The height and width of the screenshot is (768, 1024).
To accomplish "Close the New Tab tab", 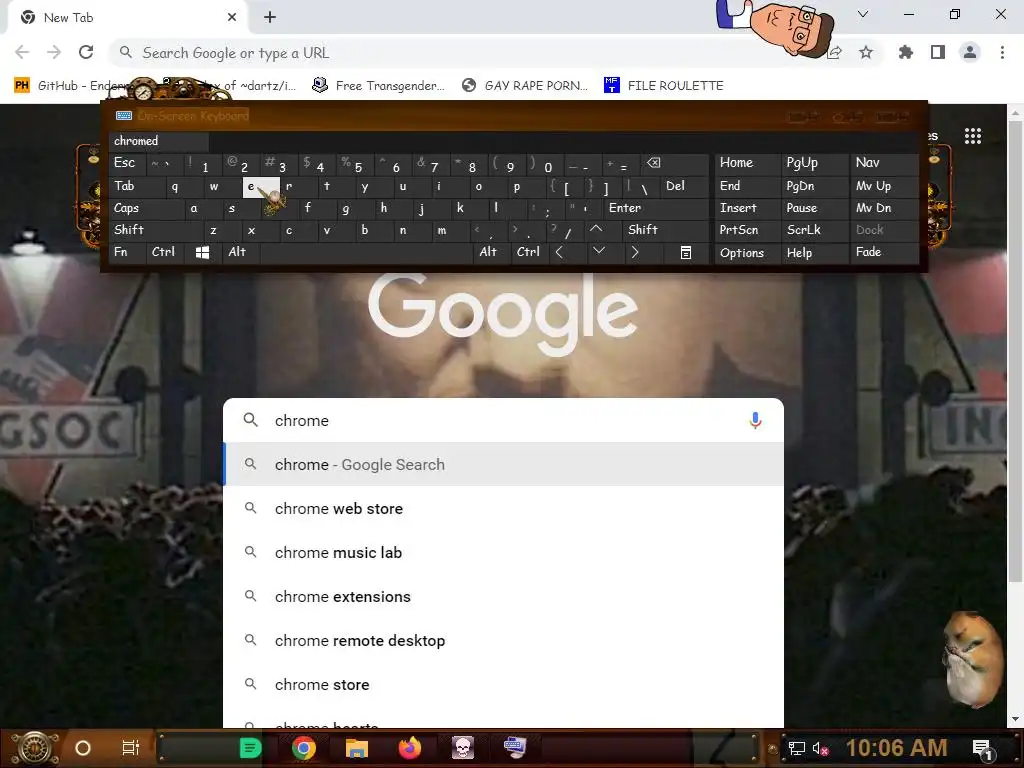I will 232,18.
